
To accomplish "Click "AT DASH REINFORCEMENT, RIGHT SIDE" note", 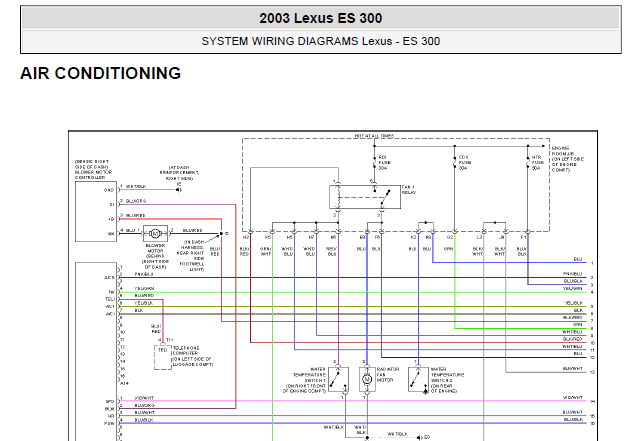I will (x=179, y=173).
